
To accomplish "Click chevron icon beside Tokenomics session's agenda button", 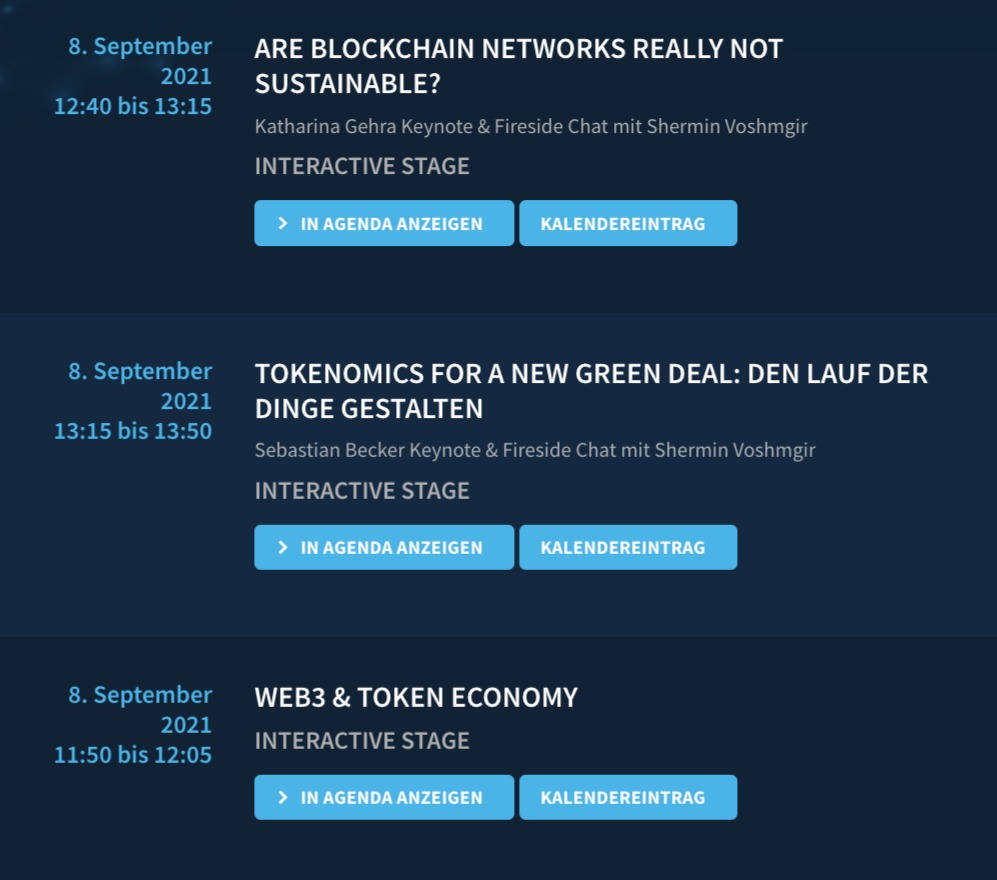I will (x=283, y=548).
